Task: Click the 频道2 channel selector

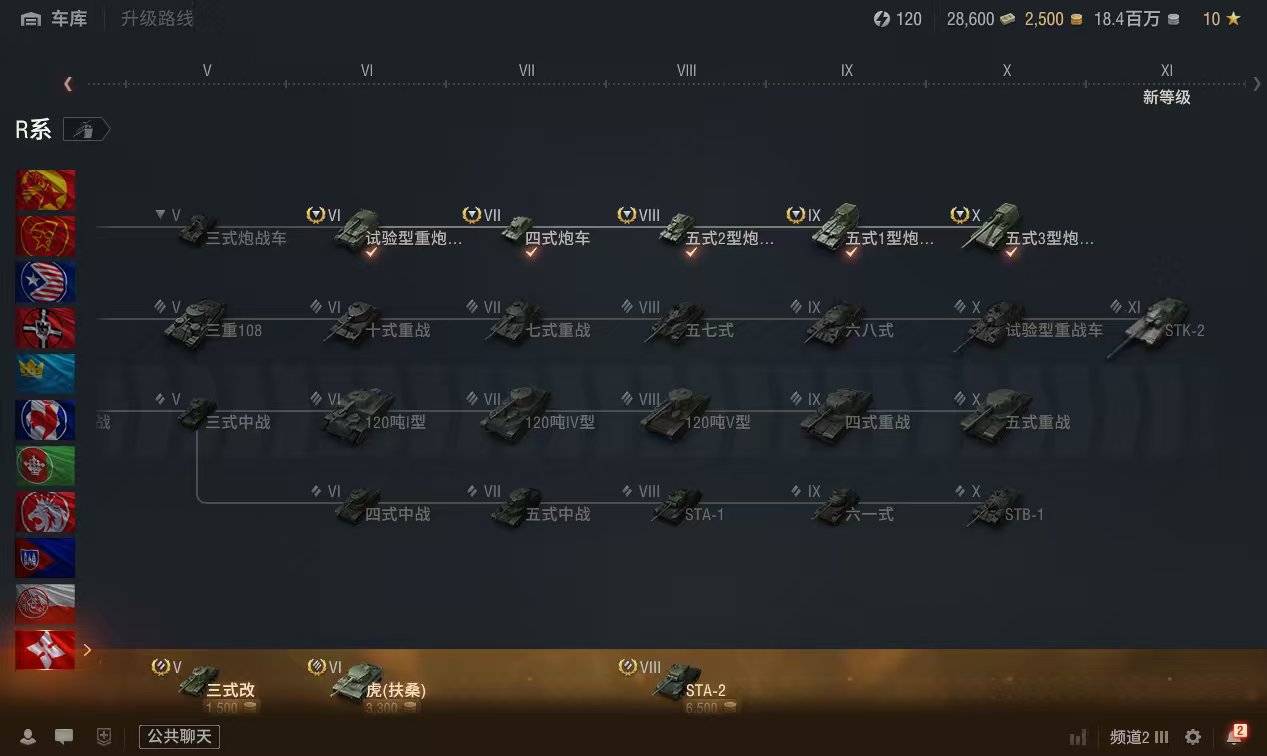Action: point(1139,737)
